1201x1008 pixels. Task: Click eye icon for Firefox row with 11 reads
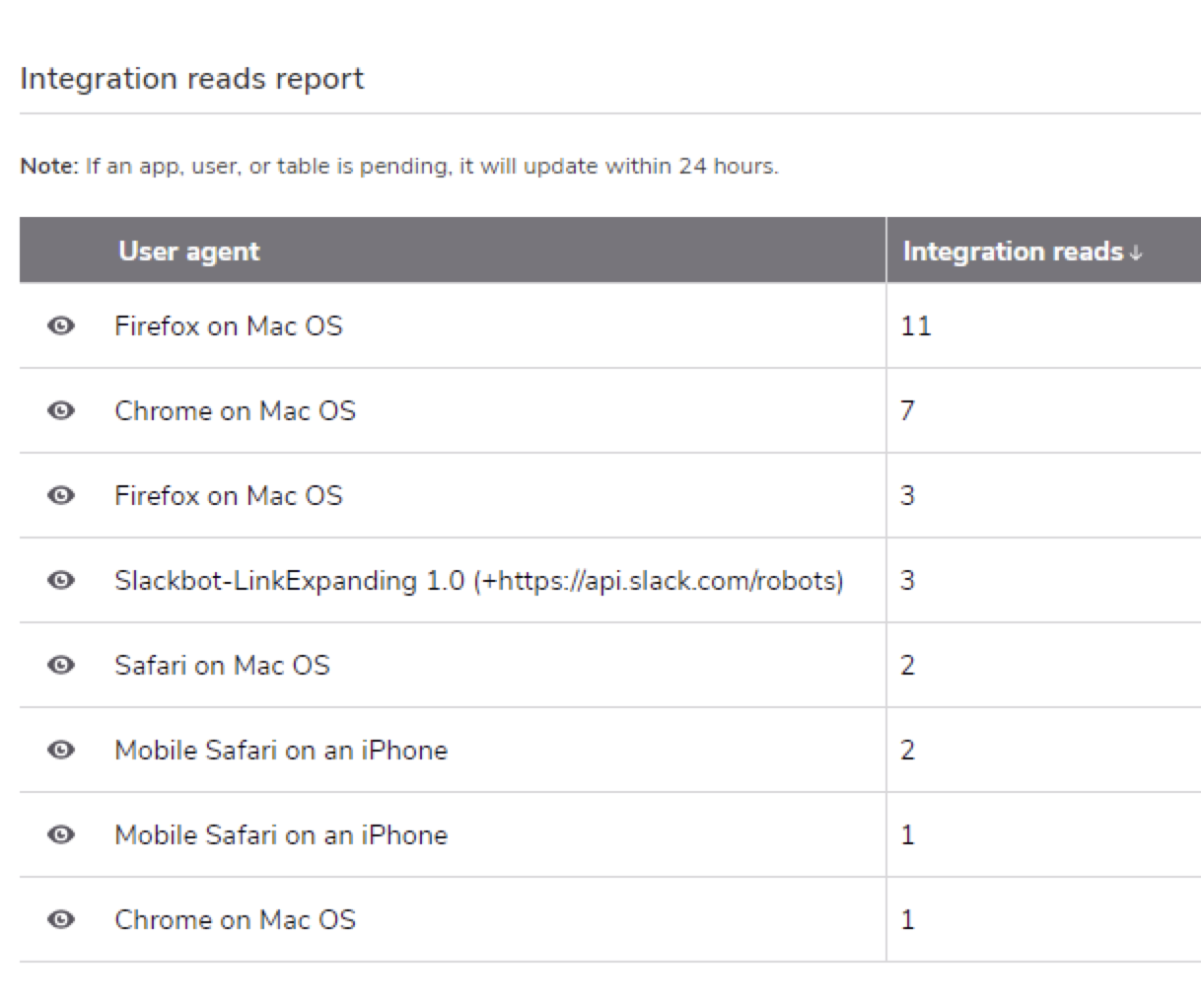pyautogui.click(x=61, y=326)
